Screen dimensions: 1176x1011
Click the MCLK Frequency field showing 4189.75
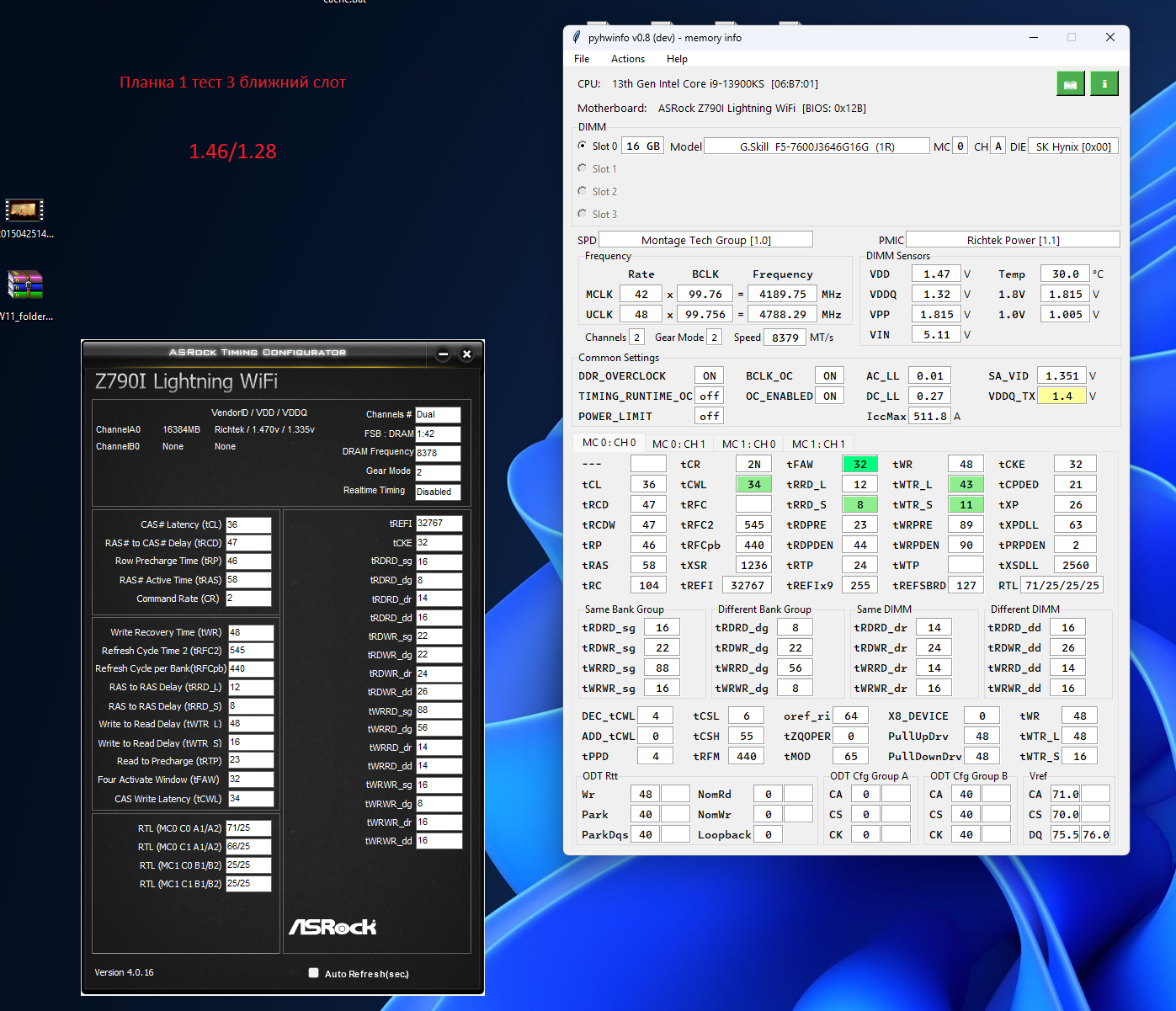[x=783, y=294]
